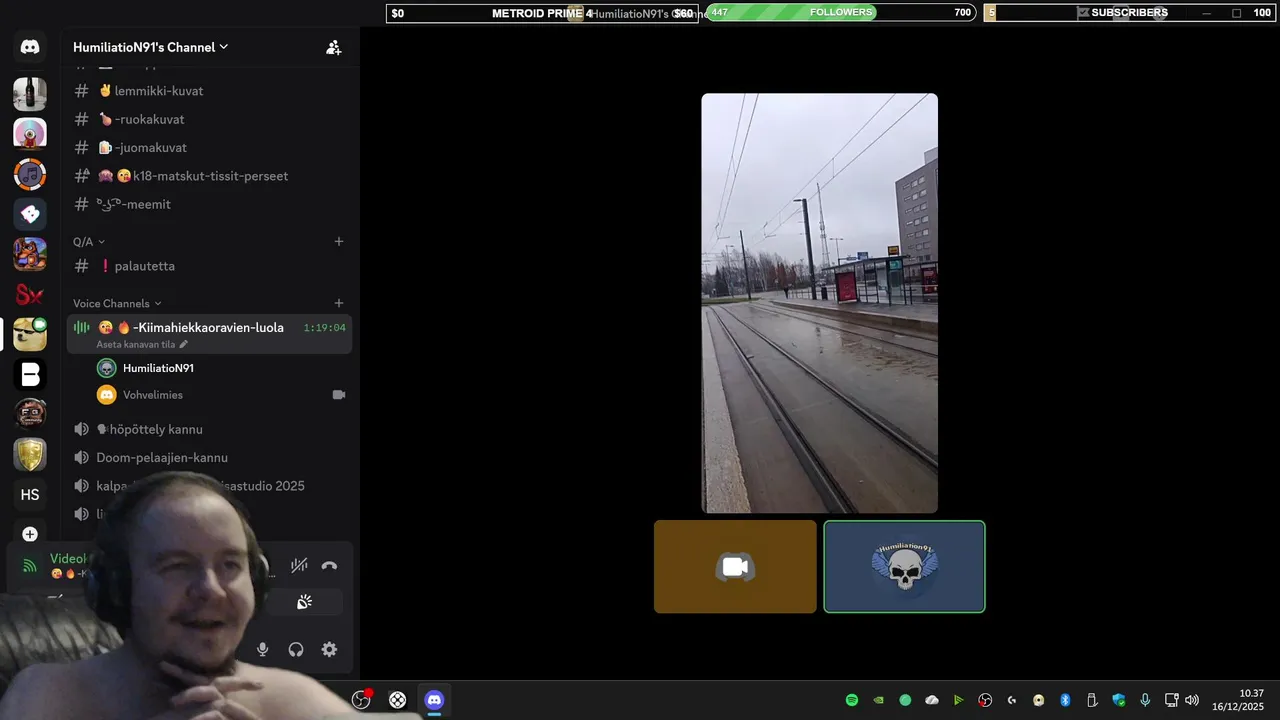This screenshot has height=720, width=1280.
Task: Open HumiliatioN91's Channel server dropdown
Action: point(150,47)
